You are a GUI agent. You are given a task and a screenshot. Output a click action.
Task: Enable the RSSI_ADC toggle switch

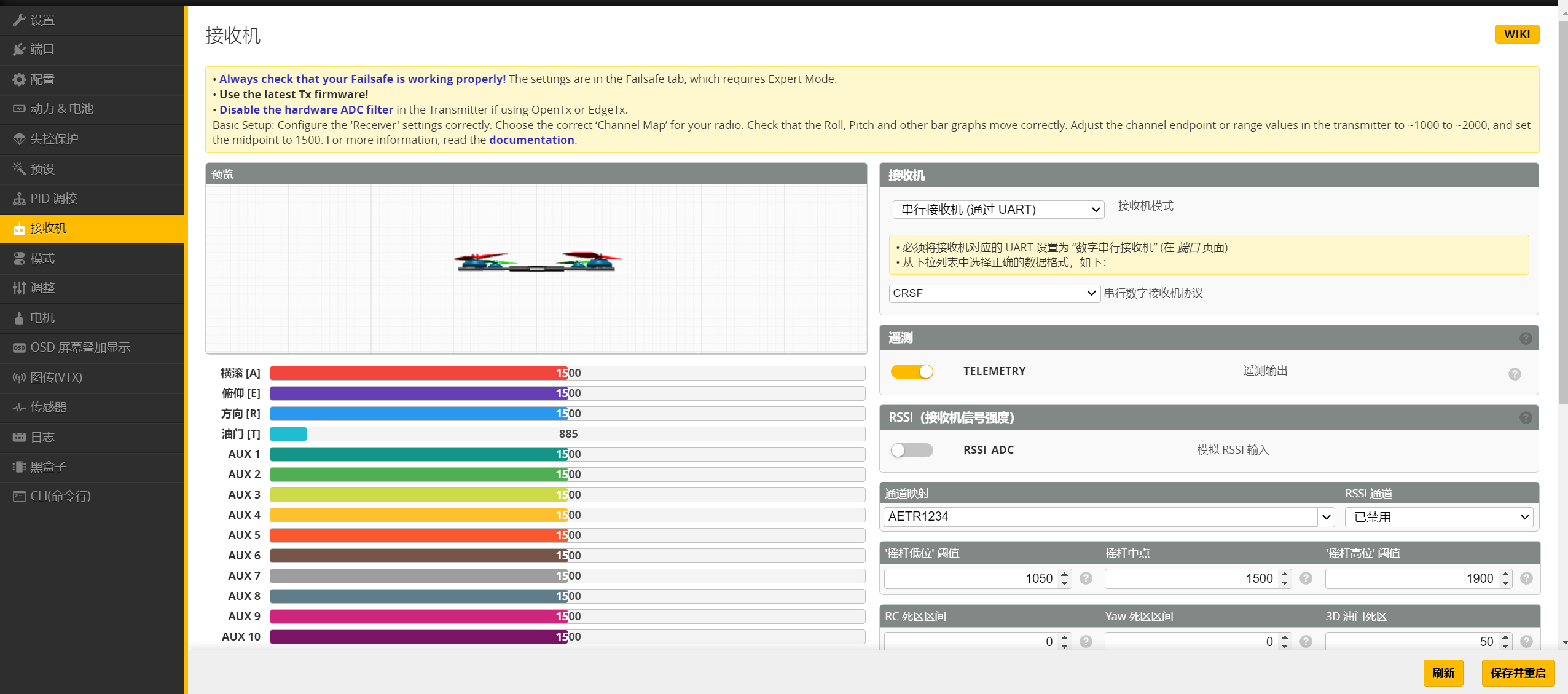pyautogui.click(x=912, y=450)
